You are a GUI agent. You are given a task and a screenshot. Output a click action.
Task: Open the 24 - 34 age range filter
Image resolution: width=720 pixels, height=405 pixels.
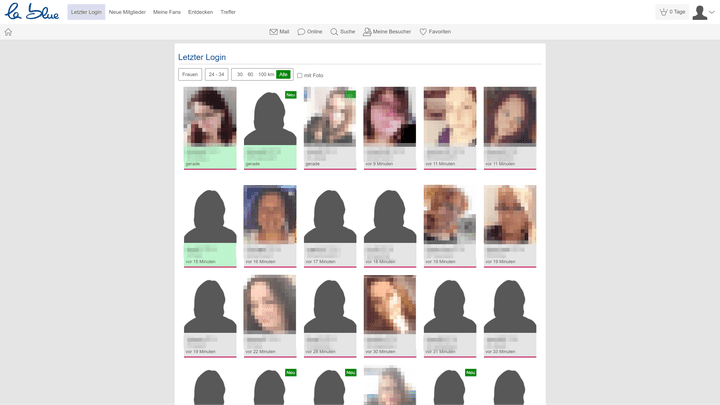216,74
